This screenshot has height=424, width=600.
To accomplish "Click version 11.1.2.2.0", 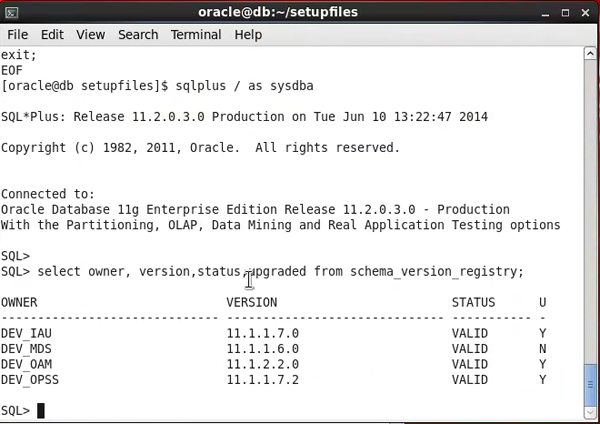I will (x=262, y=364).
